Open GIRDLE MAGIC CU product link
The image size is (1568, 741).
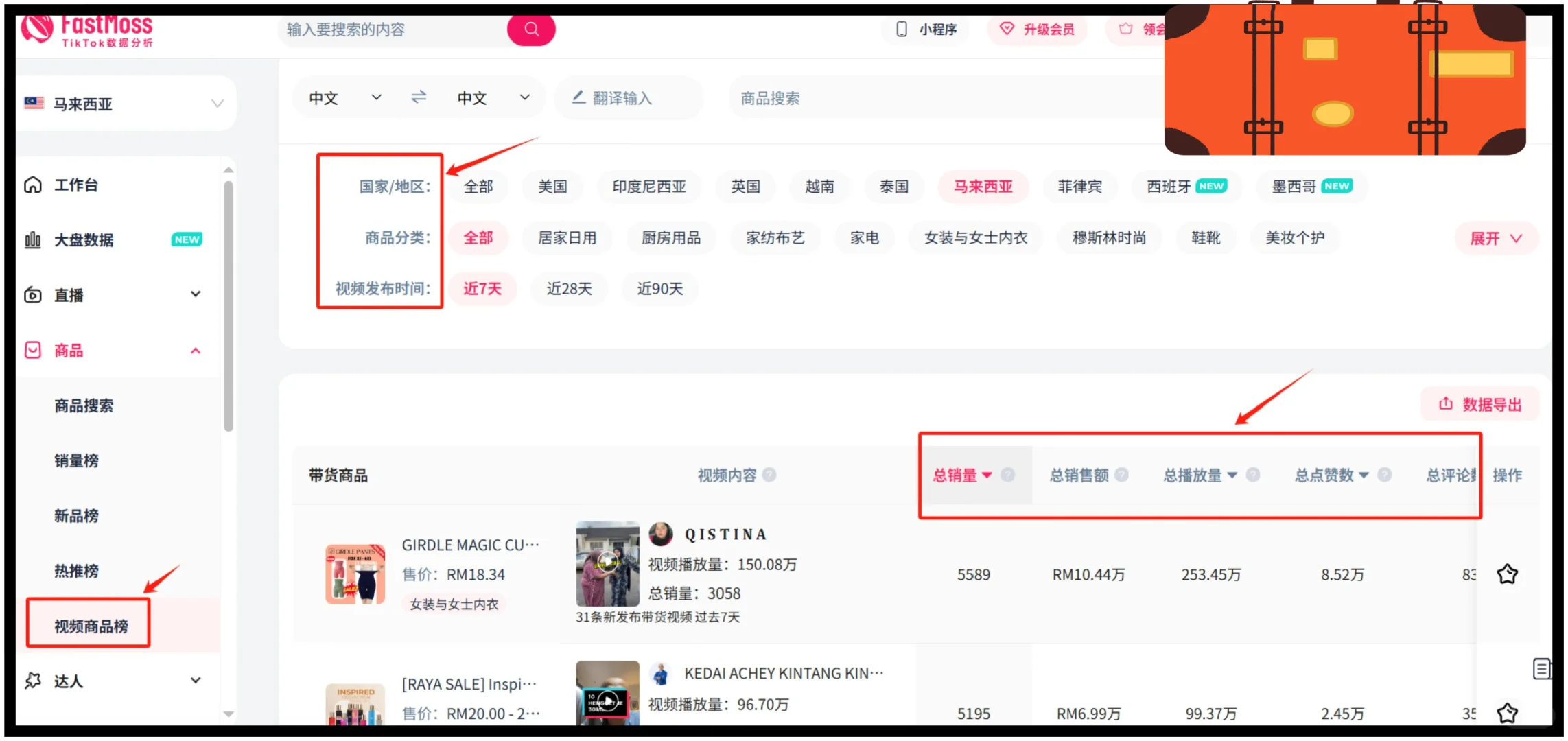click(x=471, y=545)
